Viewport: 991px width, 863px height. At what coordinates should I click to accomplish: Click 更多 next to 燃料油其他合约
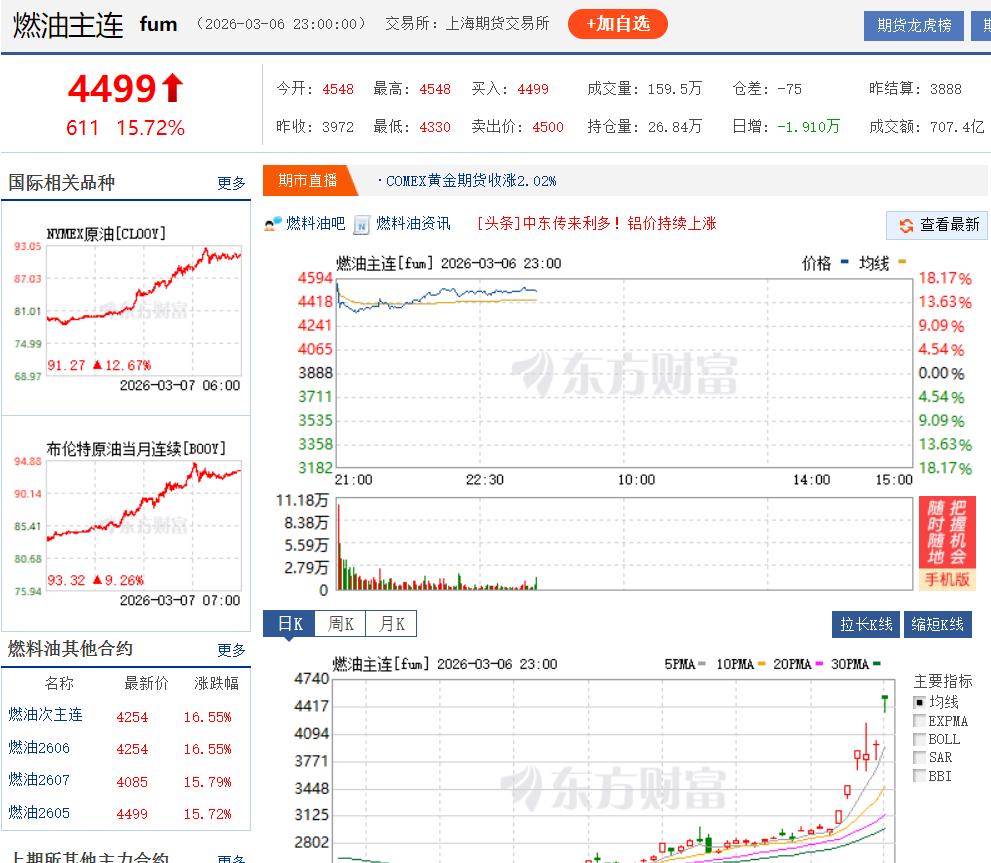(x=231, y=650)
